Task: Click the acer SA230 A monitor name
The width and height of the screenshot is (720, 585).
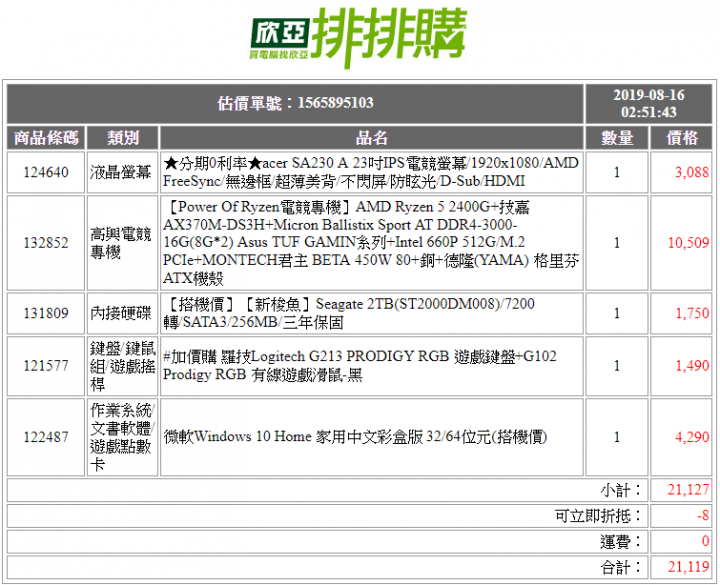Action: tap(371, 172)
